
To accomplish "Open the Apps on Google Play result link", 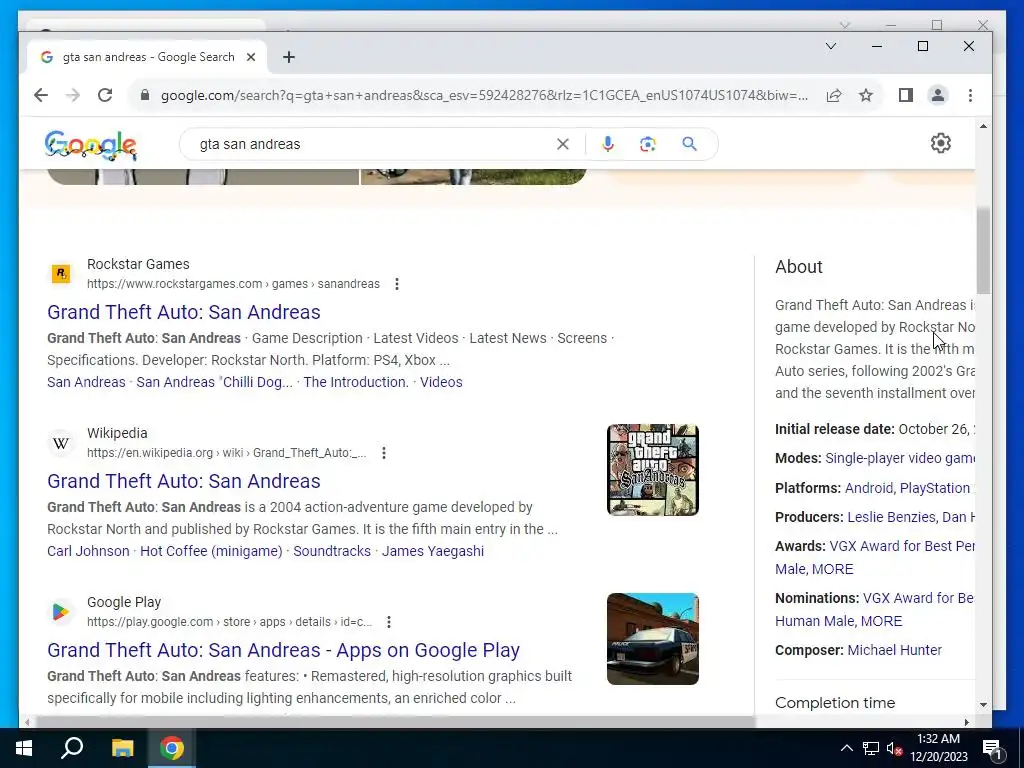I will click(x=283, y=650).
